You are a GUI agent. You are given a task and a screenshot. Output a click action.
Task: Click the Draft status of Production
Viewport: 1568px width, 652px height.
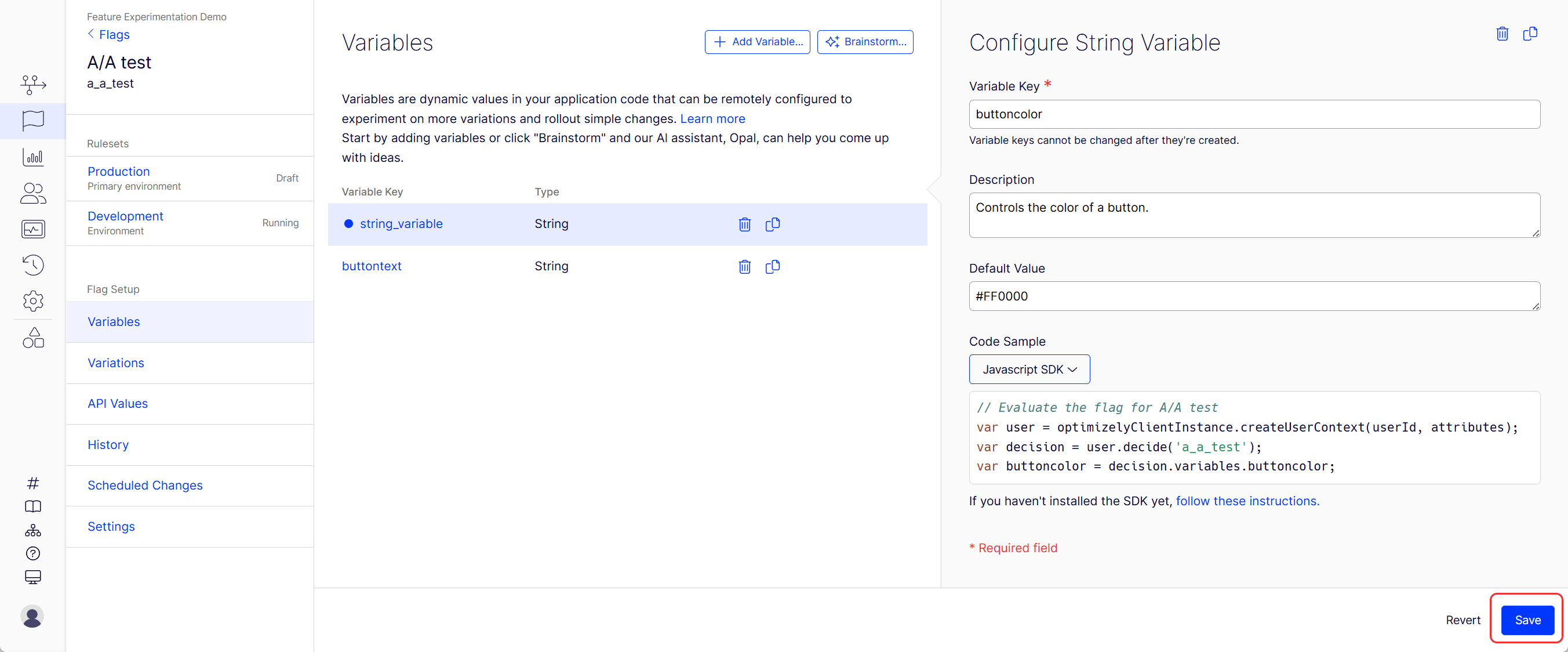point(287,178)
